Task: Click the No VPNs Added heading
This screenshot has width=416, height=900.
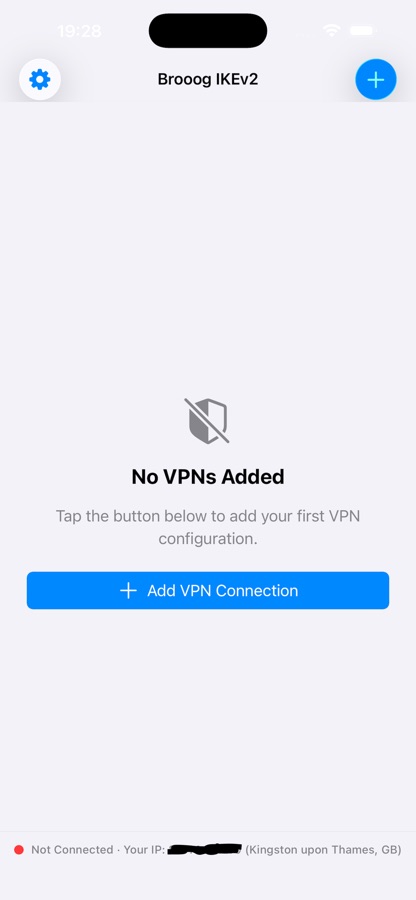Action: click(208, 477)
